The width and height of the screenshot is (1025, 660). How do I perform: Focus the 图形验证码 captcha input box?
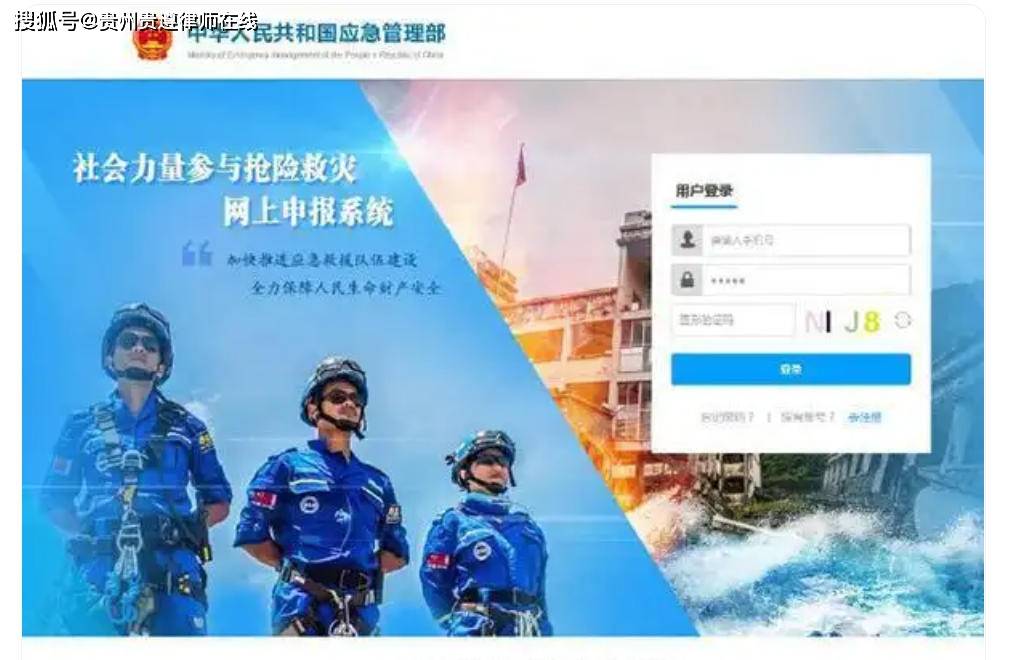point(733,320)
